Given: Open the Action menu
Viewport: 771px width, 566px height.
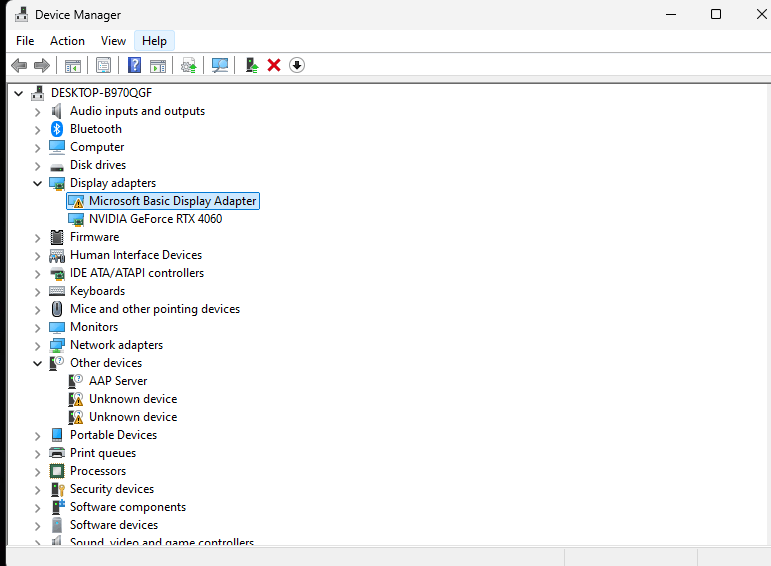Looking at the screenshot, I should pos(67,41).
